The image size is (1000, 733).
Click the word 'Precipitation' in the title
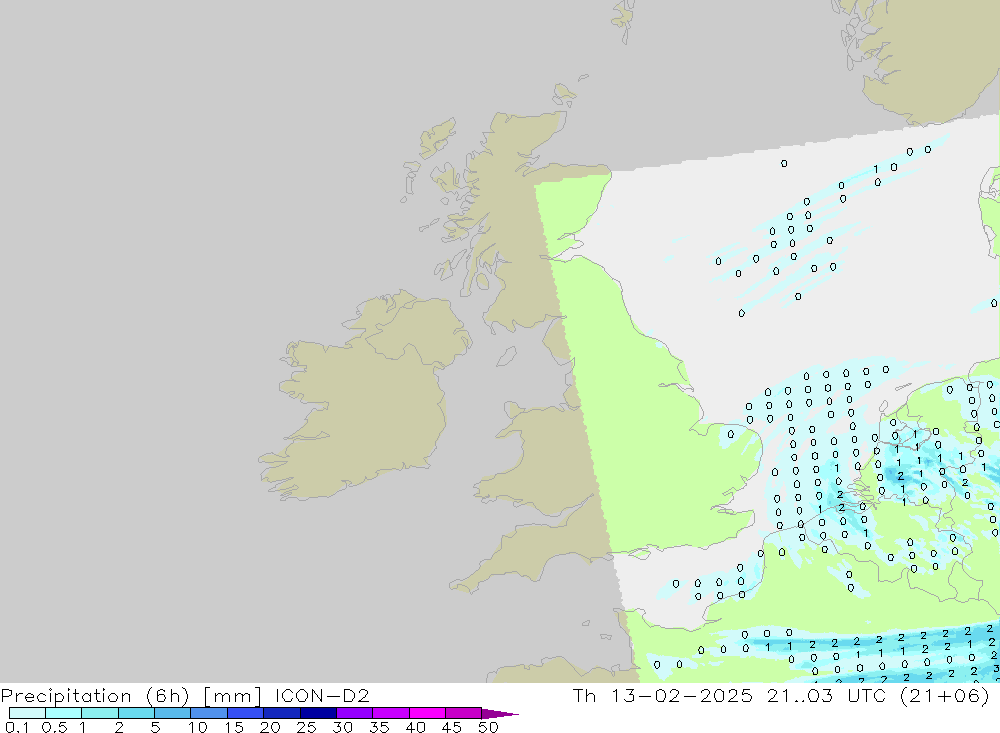pyautogui.click(x=66, y=696)
